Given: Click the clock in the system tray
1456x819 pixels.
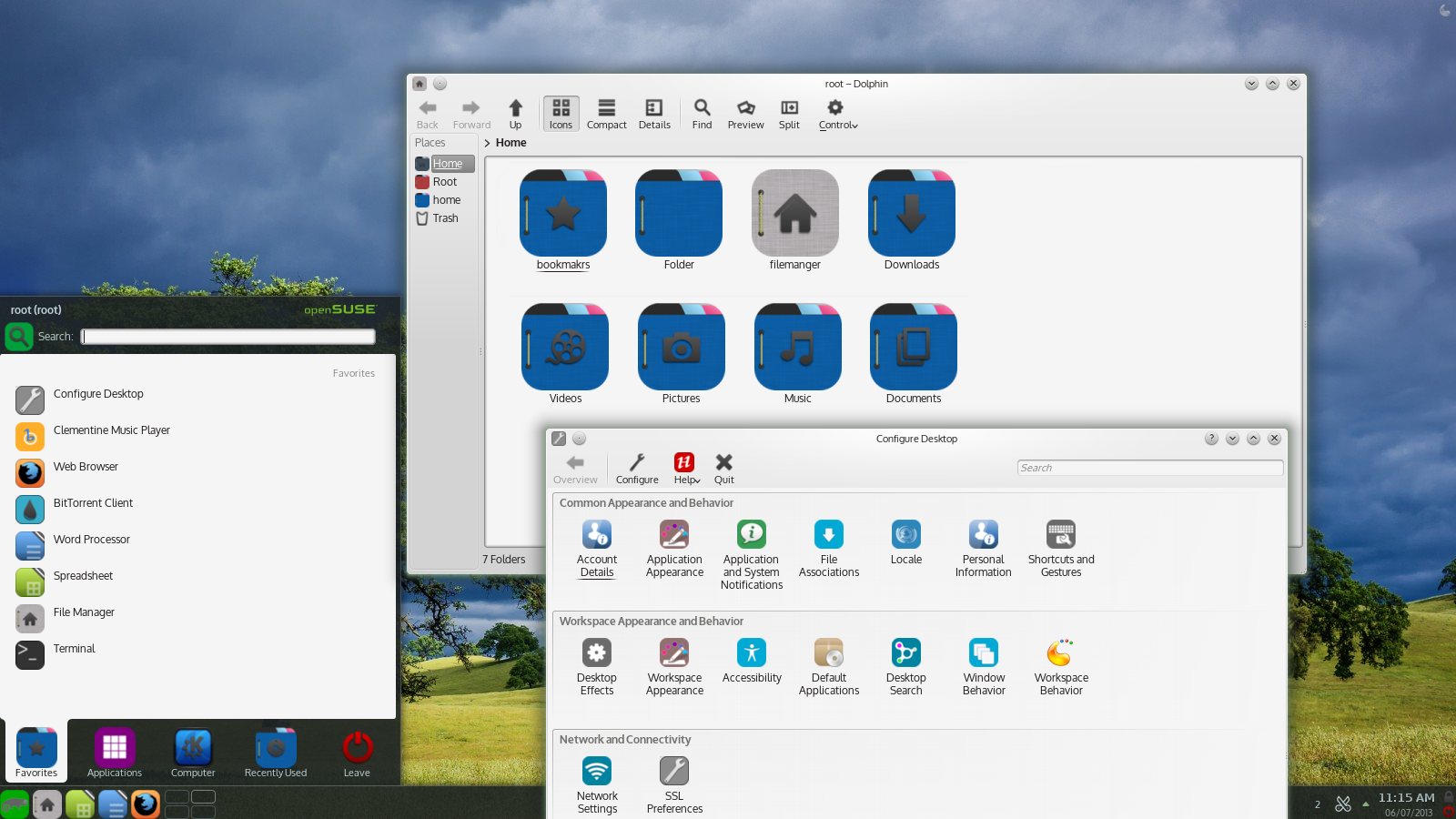Looking at the screenshot, I should tap(1407, 804).
